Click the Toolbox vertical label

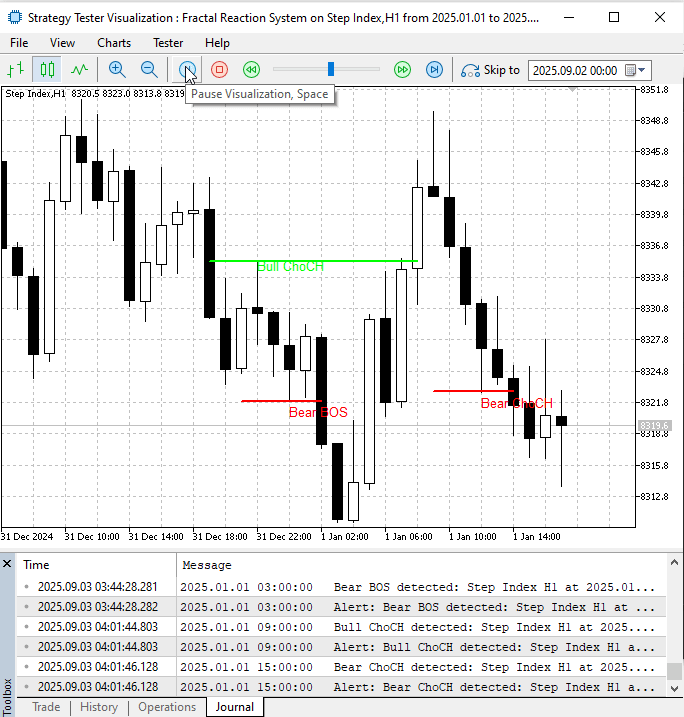tap(7, 697)
